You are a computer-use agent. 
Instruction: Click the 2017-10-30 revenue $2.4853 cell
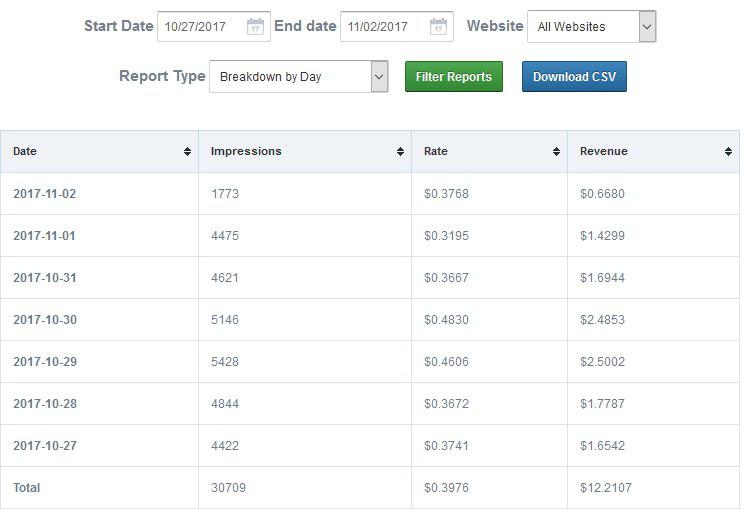602,320
